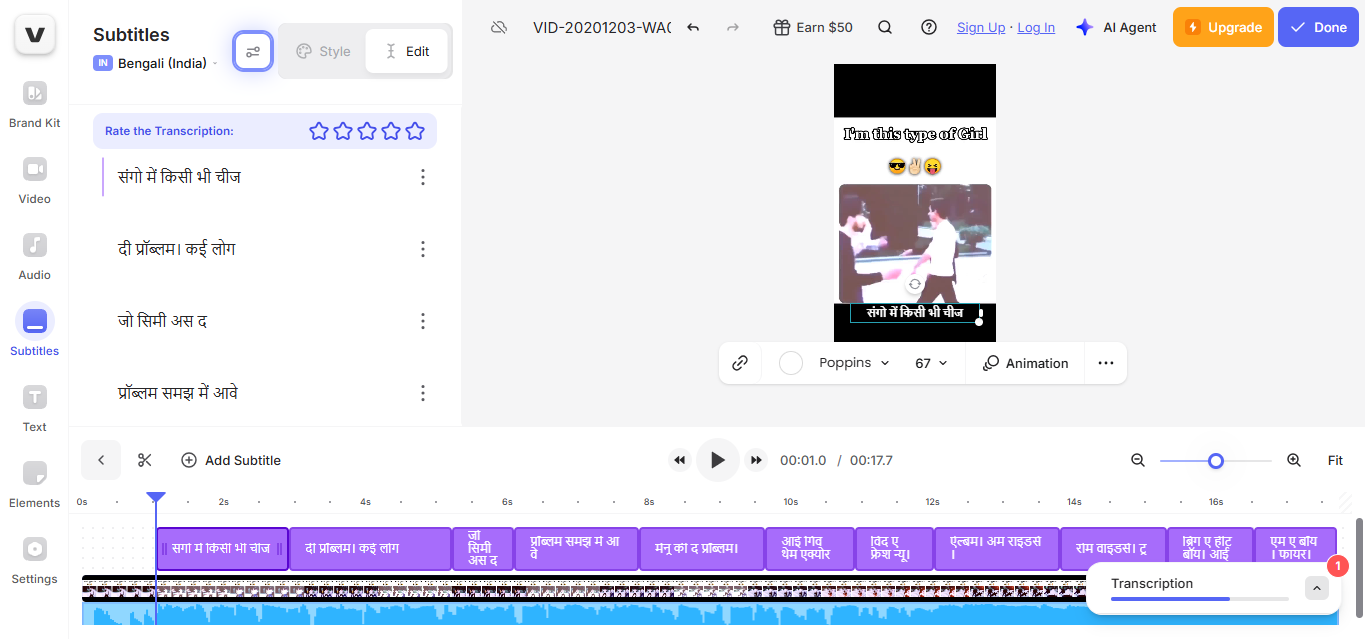Click the Done button
The image size is (1365, 639).
coord(1317,27)
